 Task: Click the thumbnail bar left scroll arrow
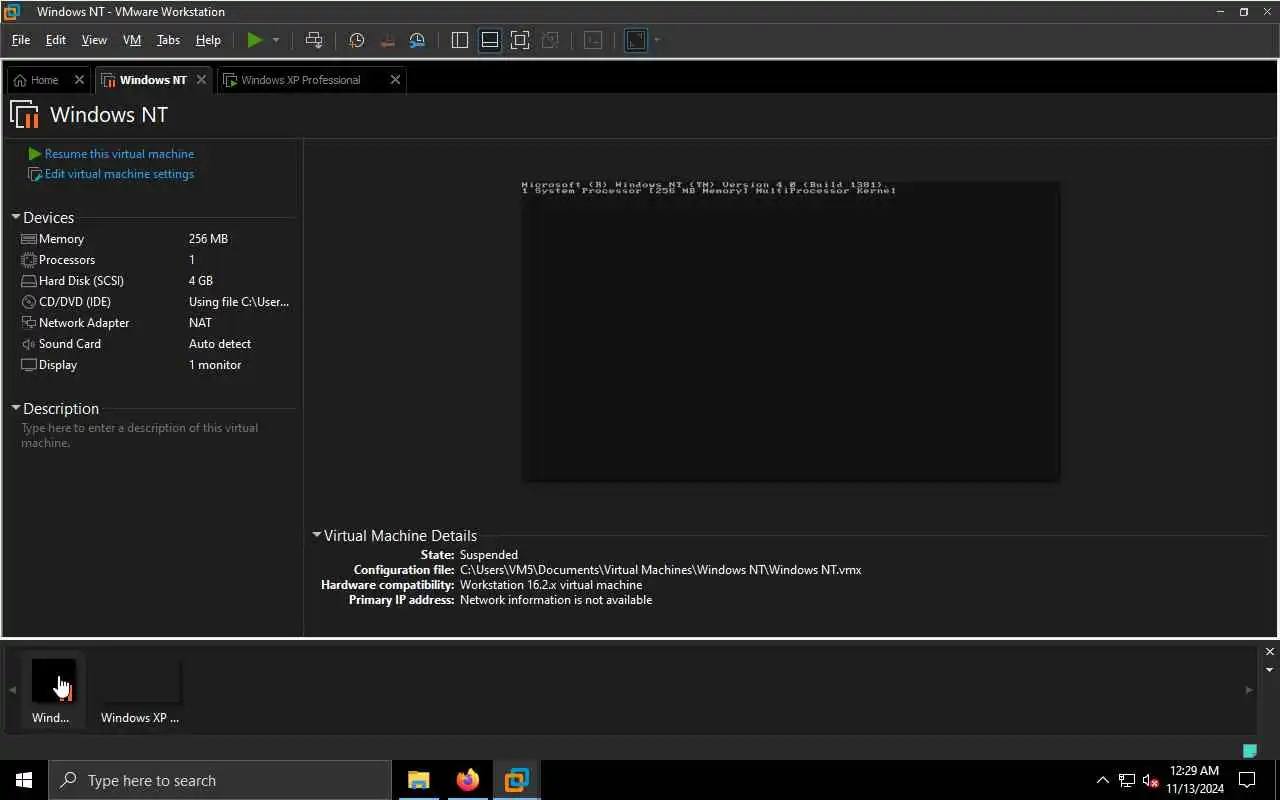12,690
